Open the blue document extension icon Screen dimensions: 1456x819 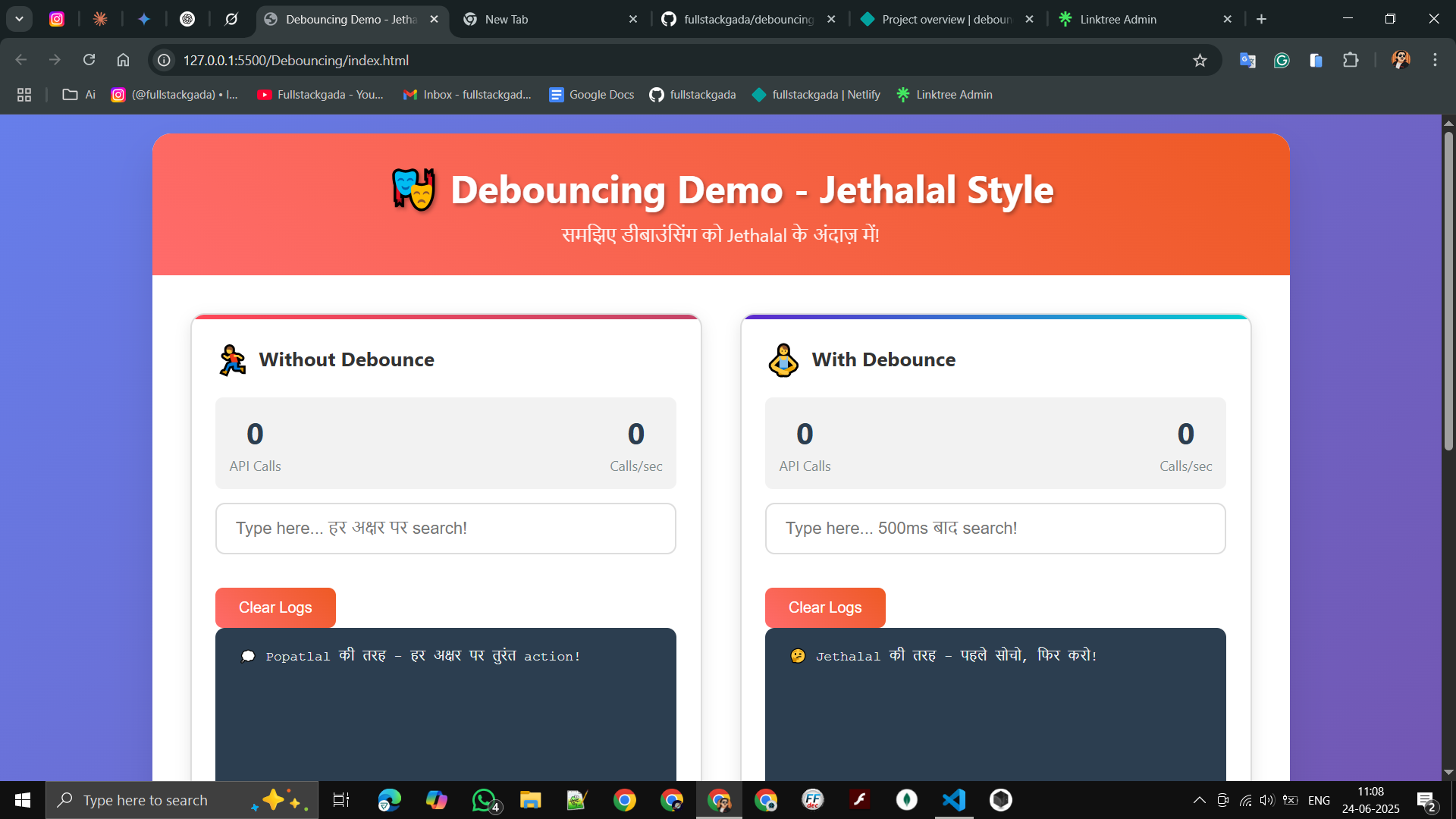1316,60
